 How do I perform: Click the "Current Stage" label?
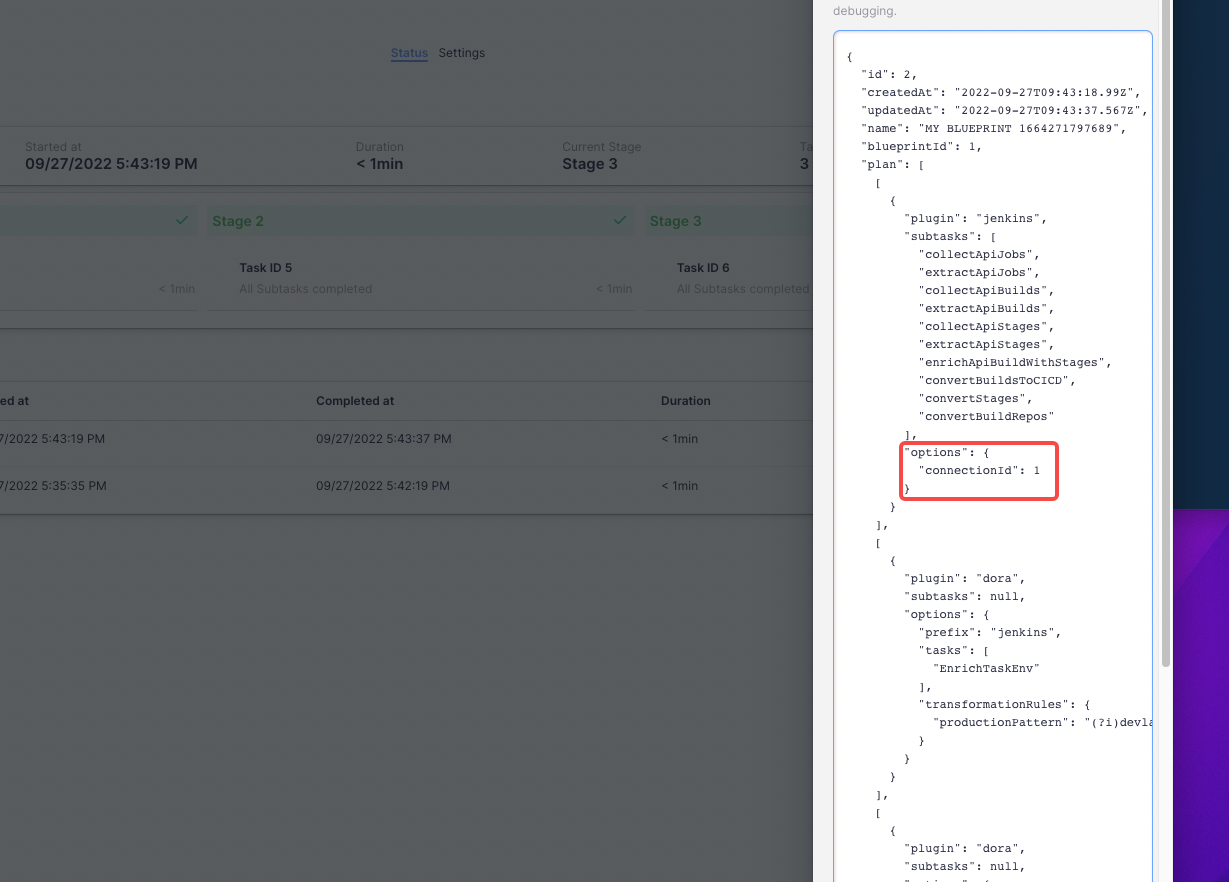[602, 147]
